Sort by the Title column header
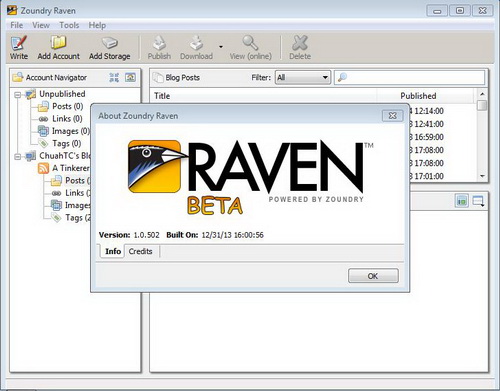 pyautogui.click(x=263, y=96)
